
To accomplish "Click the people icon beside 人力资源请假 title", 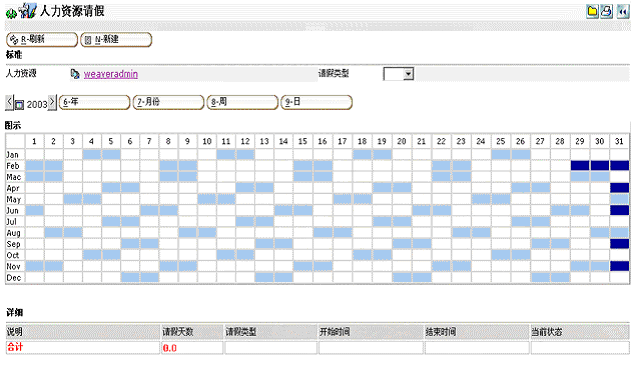I will tap(27, 11).
